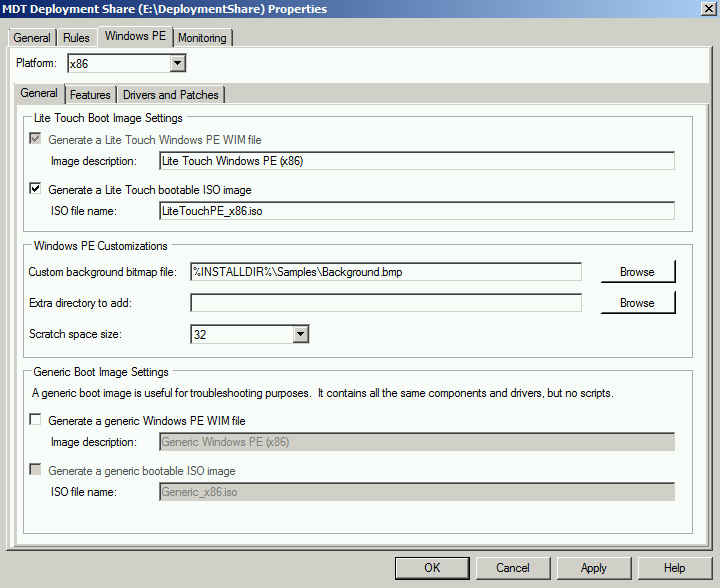Click the Generic Windows PE image description field
The width and height of the screenshot is (720, 588).
point(416,442)
